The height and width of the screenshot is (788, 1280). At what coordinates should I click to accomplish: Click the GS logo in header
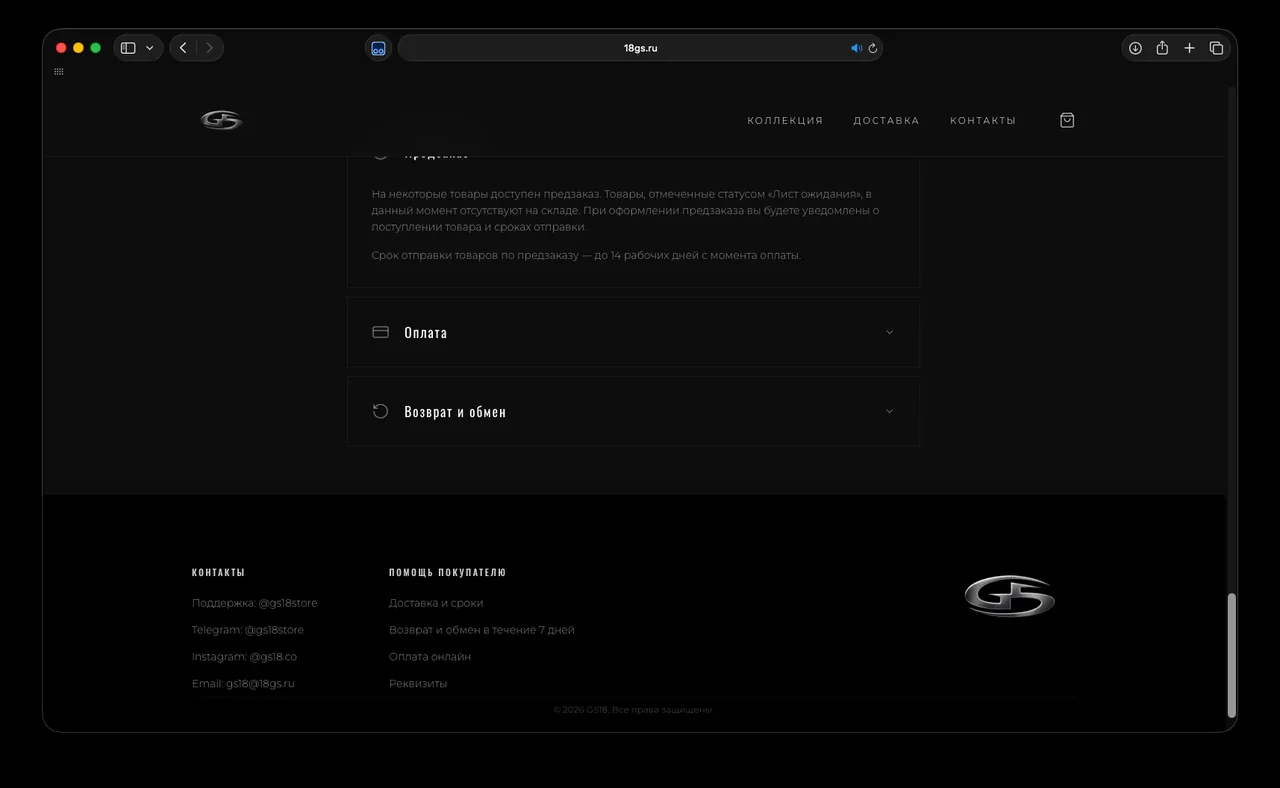coord(221,120)
